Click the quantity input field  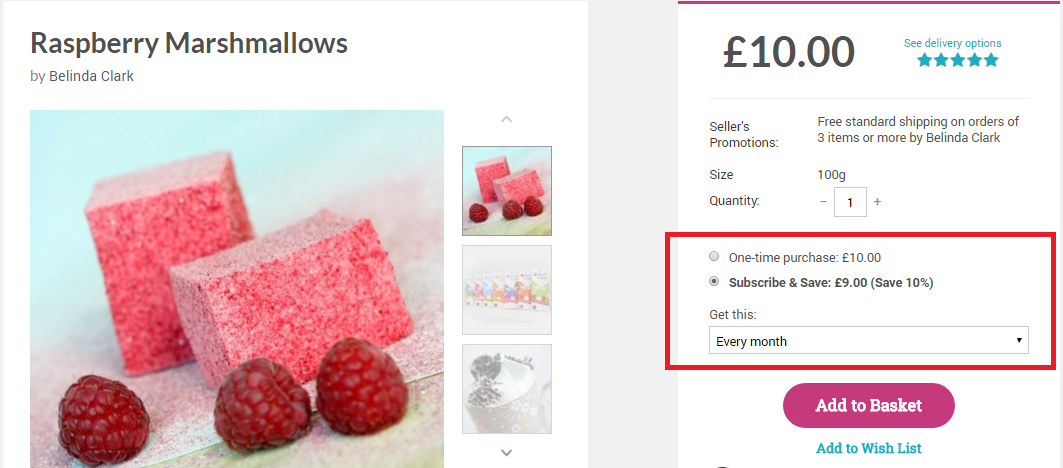(850, 202)
